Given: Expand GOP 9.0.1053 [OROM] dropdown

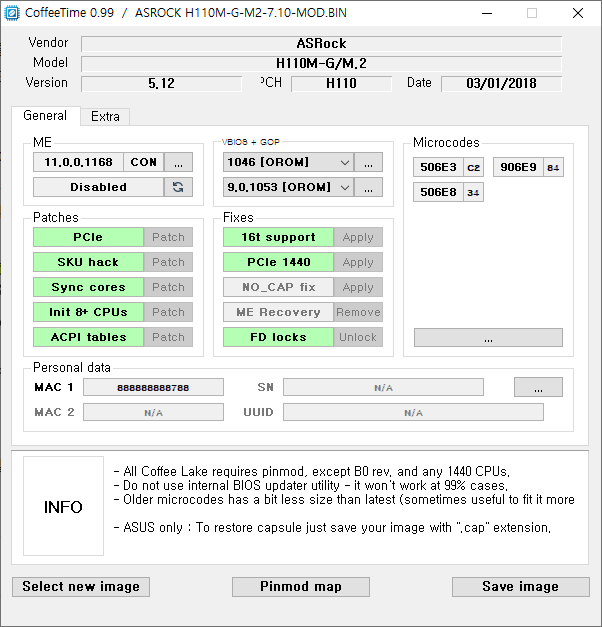Looking at the screenshot, I should pyautogui.click(x=288, y=187).
